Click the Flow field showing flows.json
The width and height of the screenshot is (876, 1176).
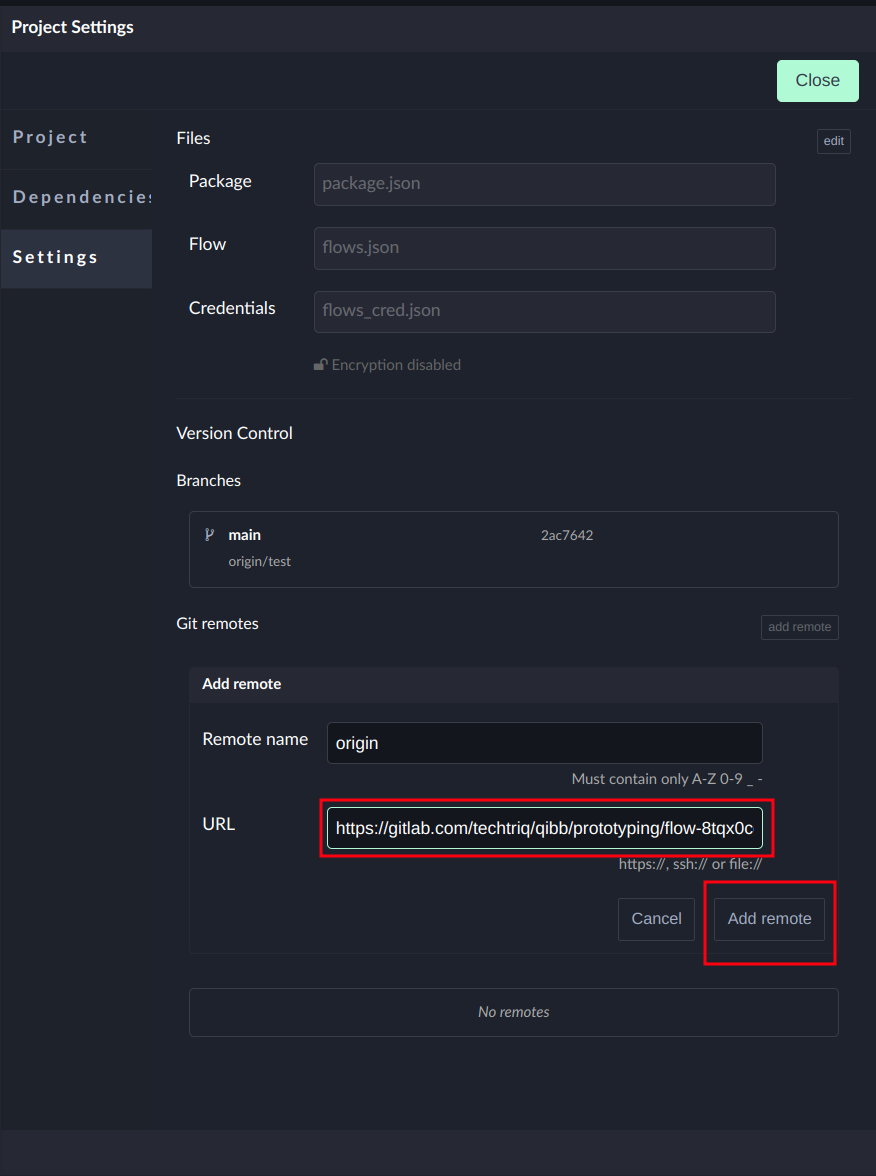click(x=544, y=248)
